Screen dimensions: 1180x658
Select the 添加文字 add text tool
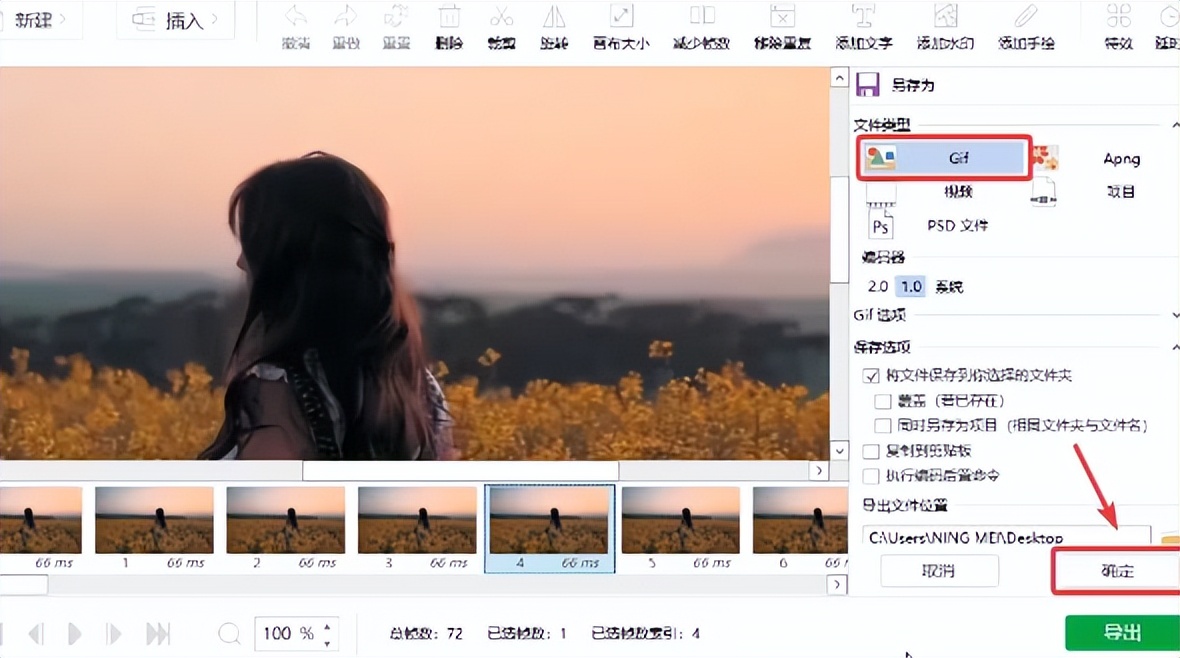(863, 27)
